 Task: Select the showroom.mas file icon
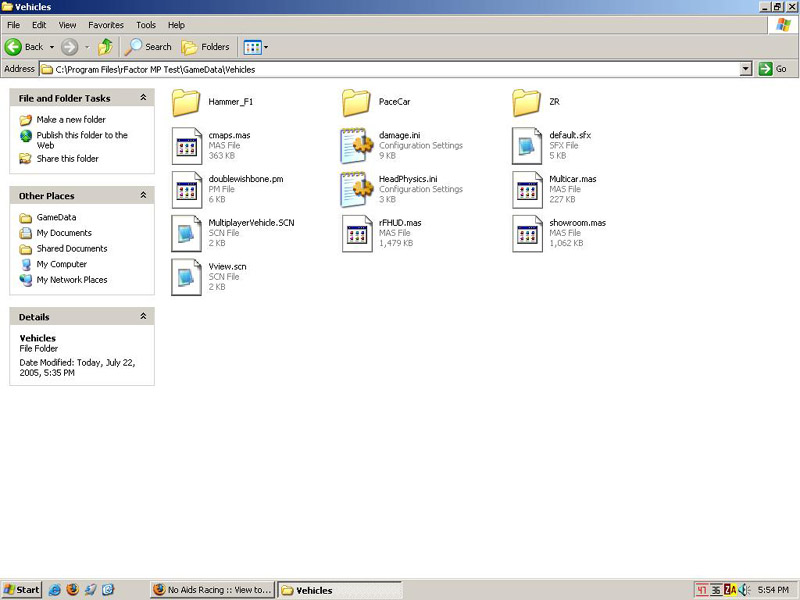527,234
